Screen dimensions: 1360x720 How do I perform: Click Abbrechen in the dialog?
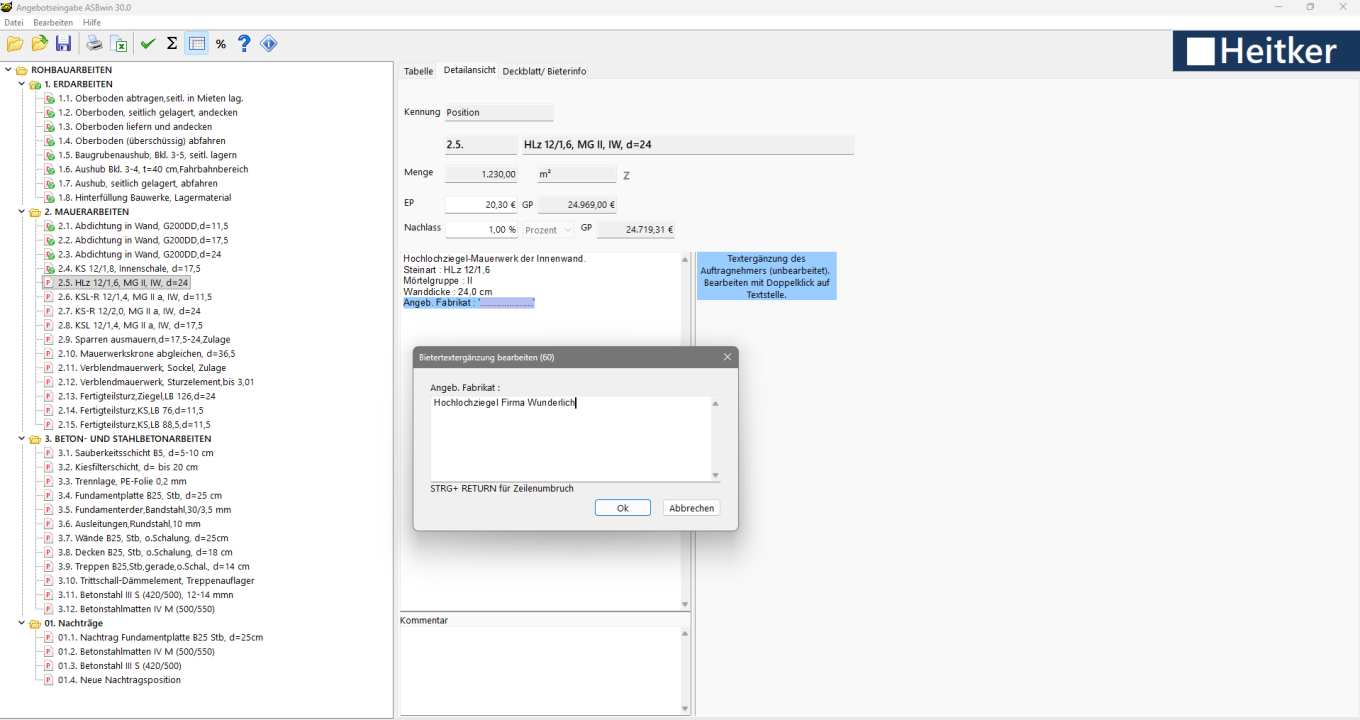pyautogui.click(x=691, y=508)
